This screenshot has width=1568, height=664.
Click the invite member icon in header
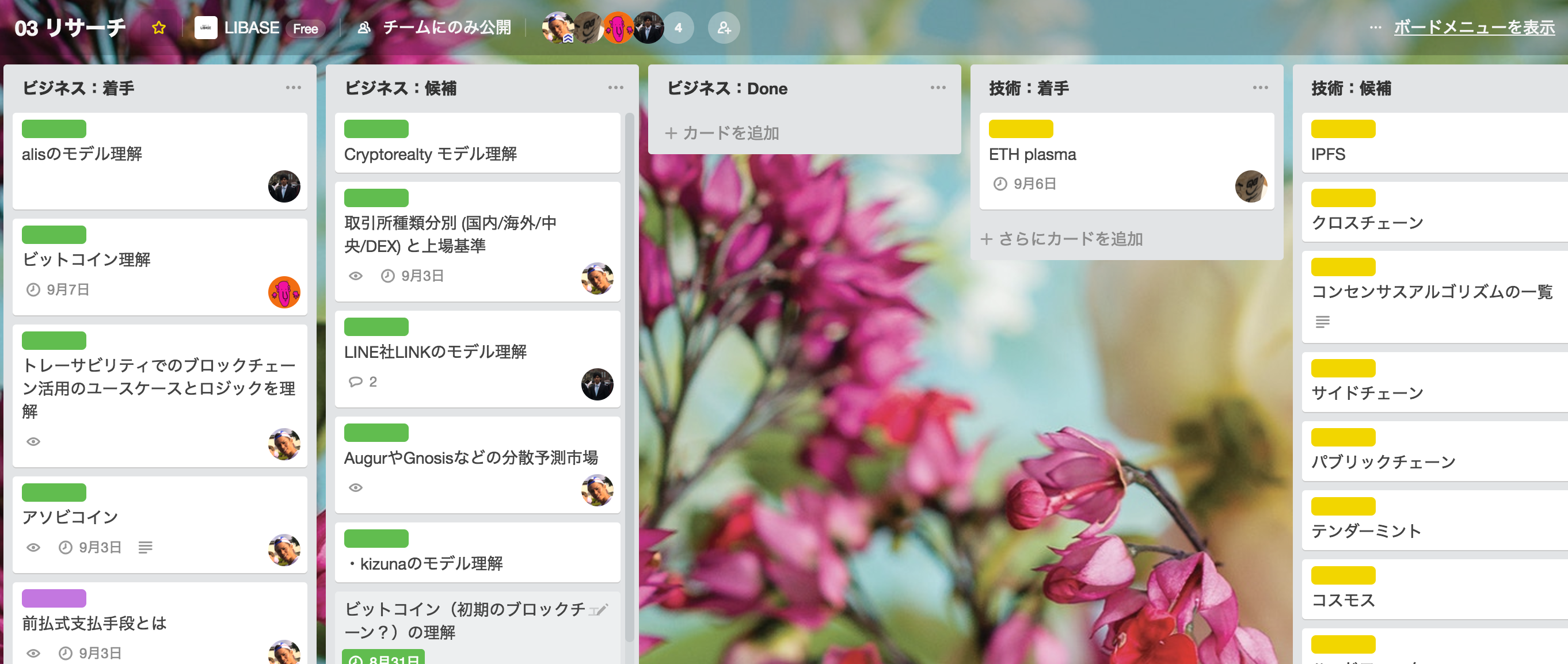pos(724,28)
